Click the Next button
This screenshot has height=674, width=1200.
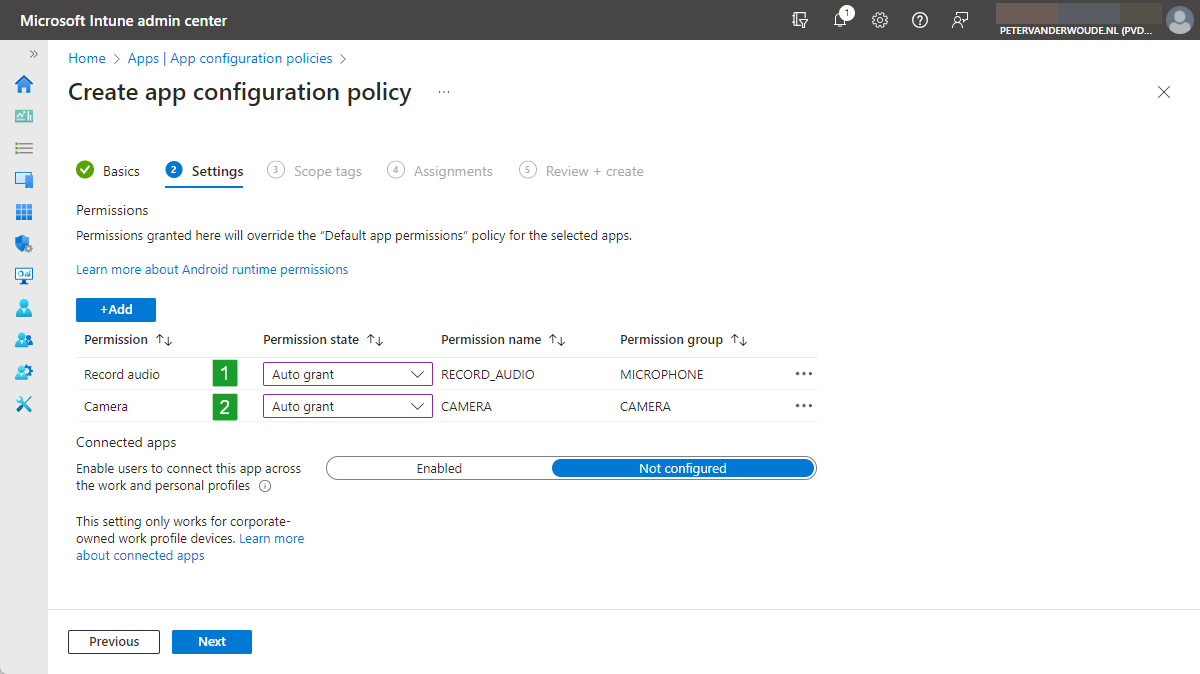pyautogui.click(x=211, y=641)
